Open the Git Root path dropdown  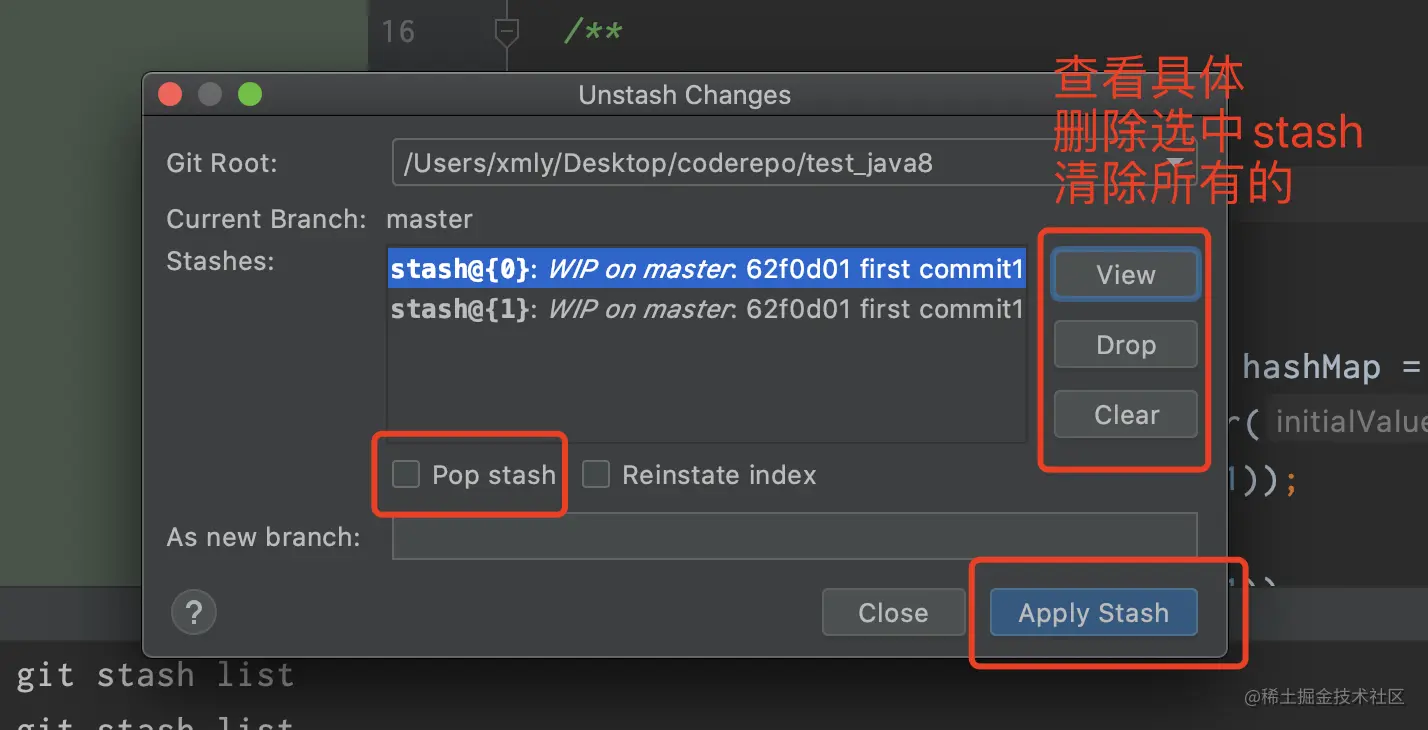(1176, 163)
